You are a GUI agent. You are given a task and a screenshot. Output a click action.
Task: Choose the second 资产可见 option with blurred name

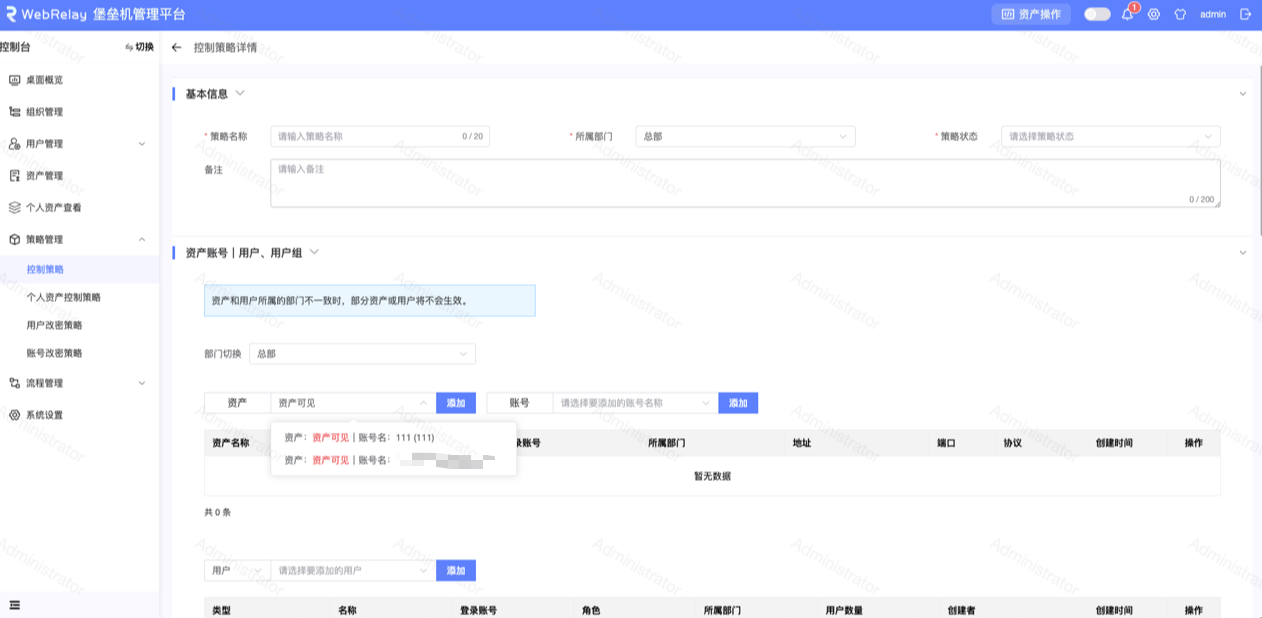pos(394,460)
